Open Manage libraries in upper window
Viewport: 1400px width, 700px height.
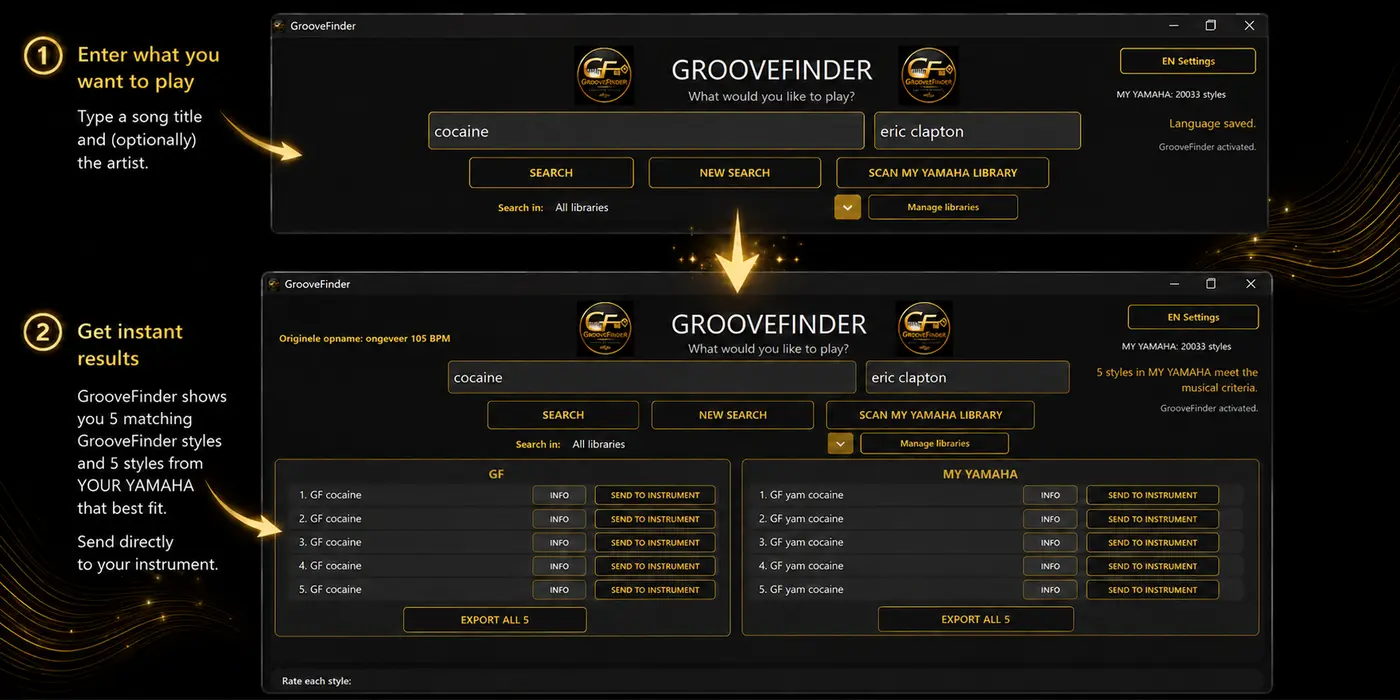[x=943, y=207]
